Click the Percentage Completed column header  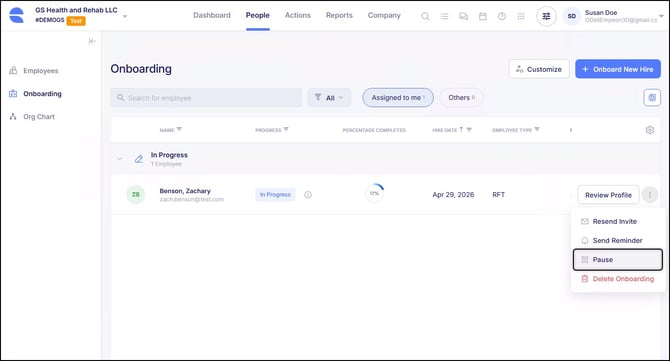pyautogui.click(x=374, y=130)
